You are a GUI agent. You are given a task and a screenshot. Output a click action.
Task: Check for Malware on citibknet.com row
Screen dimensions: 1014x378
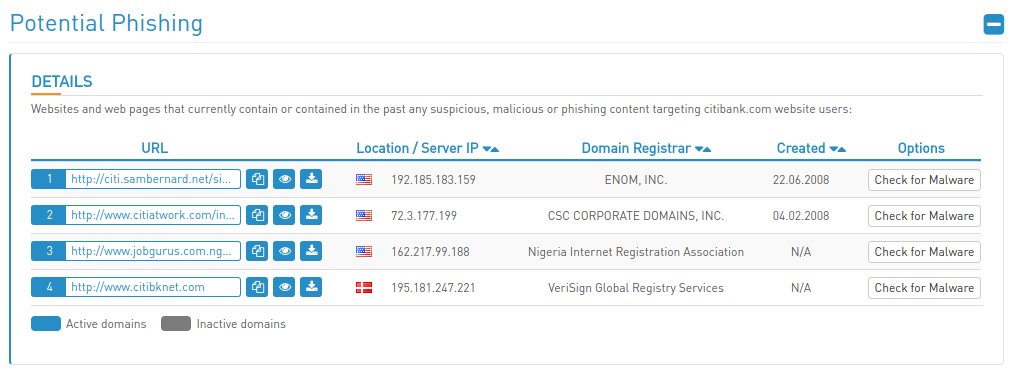[924, 288]
